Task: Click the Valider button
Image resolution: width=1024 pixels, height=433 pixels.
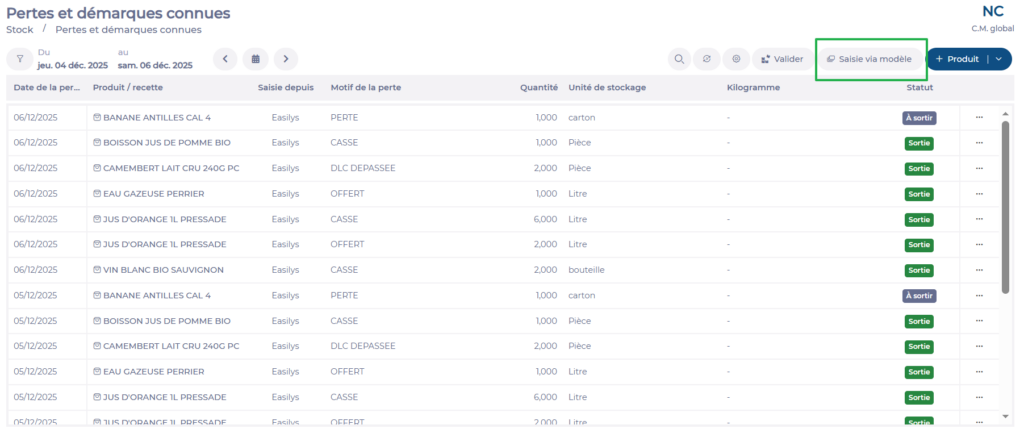Action: 782,59
